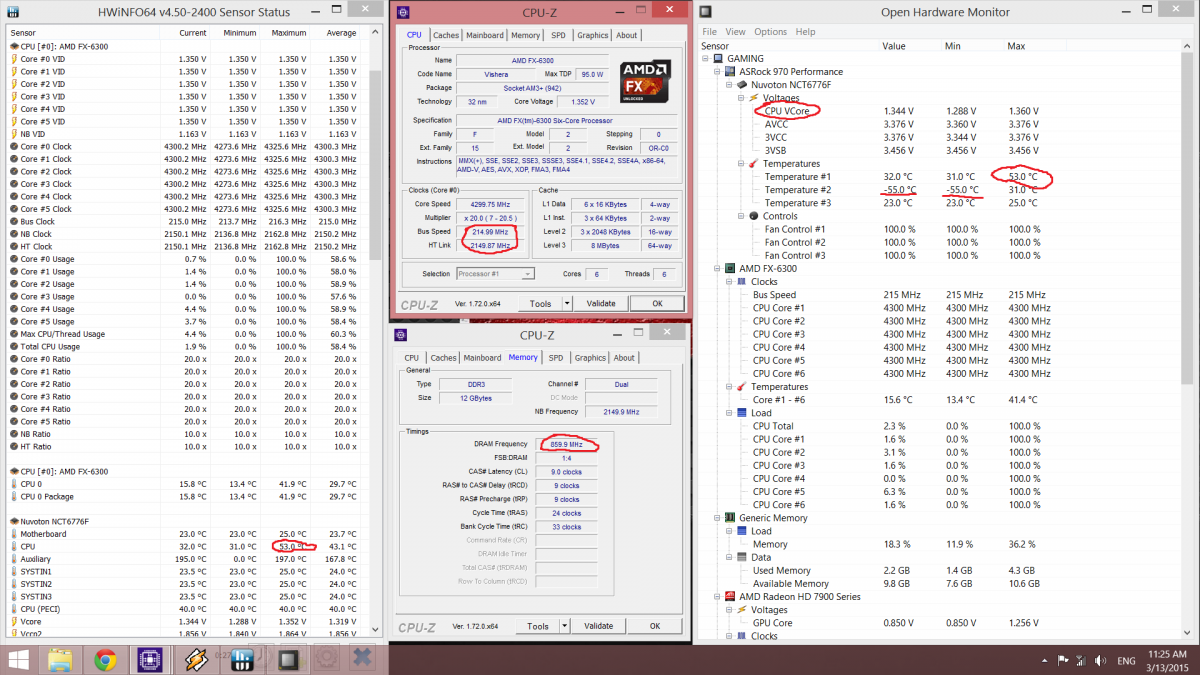Click the GPU Voltages lightning icon under Radeon
Image resolution: width=1200 pixels, height=675 pixels.
coord(743,610)
